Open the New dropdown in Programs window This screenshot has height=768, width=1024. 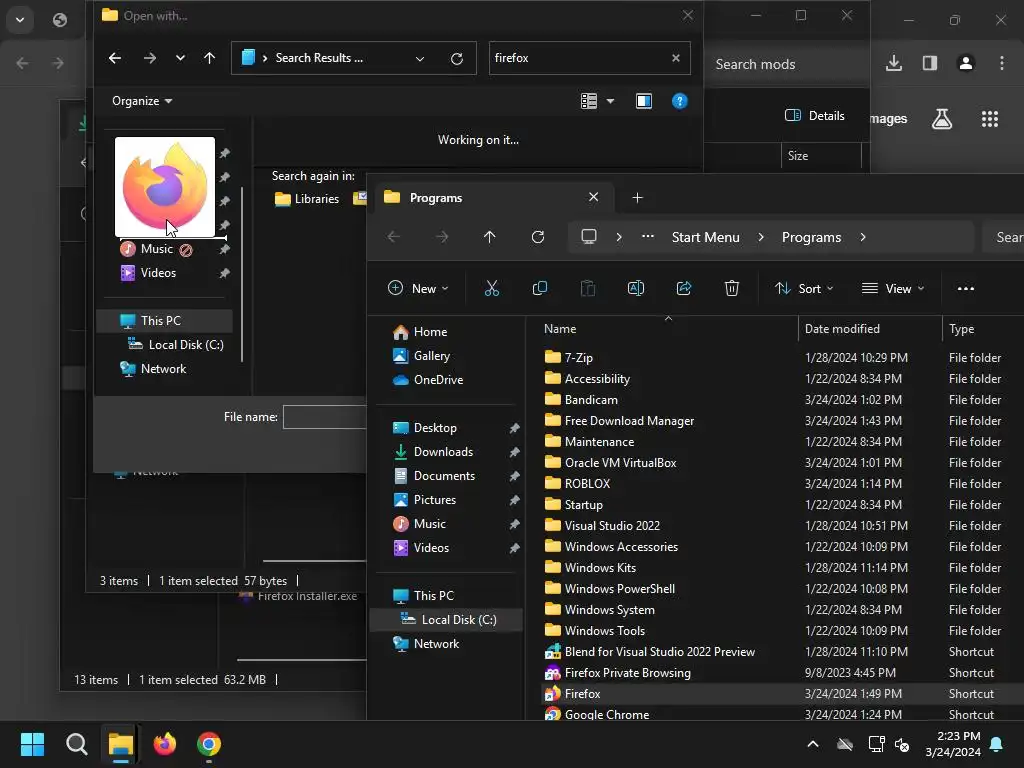[x=418, y=288]
